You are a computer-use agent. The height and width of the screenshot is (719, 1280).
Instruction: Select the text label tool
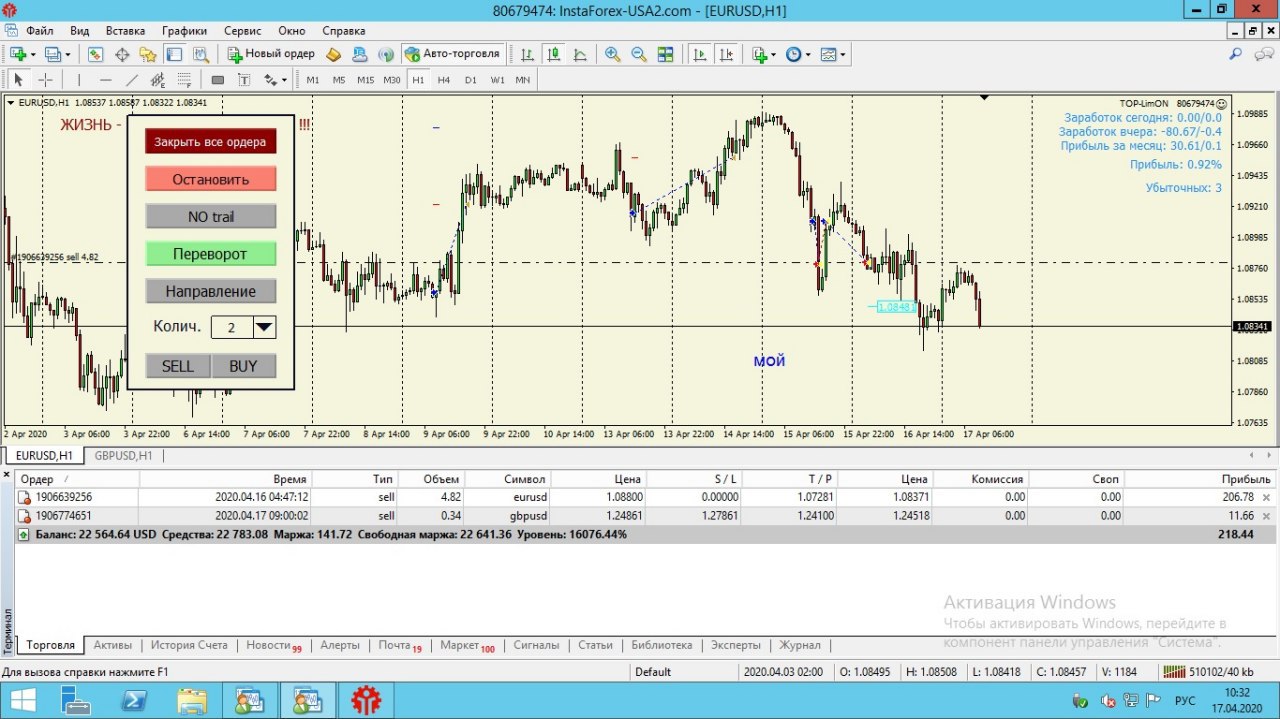[244, 80]
